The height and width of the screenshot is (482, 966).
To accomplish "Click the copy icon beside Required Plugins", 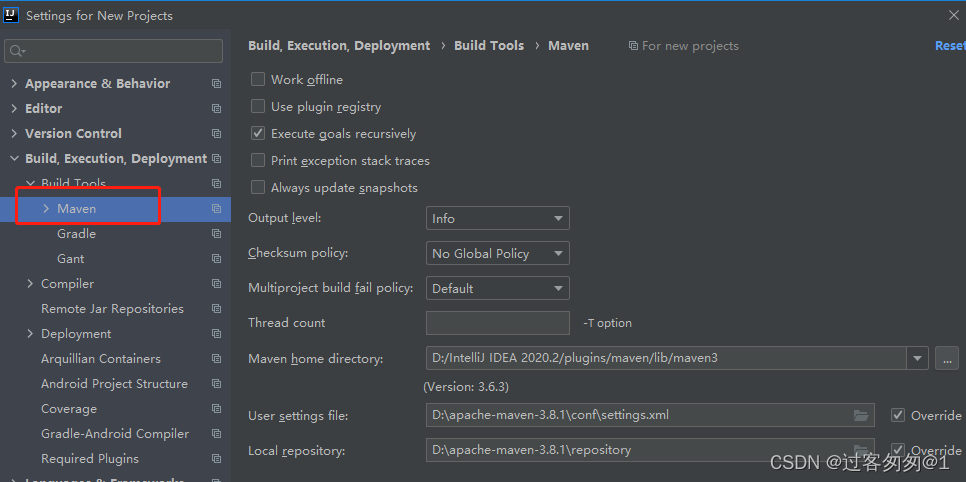I will [x=216, y=459].
